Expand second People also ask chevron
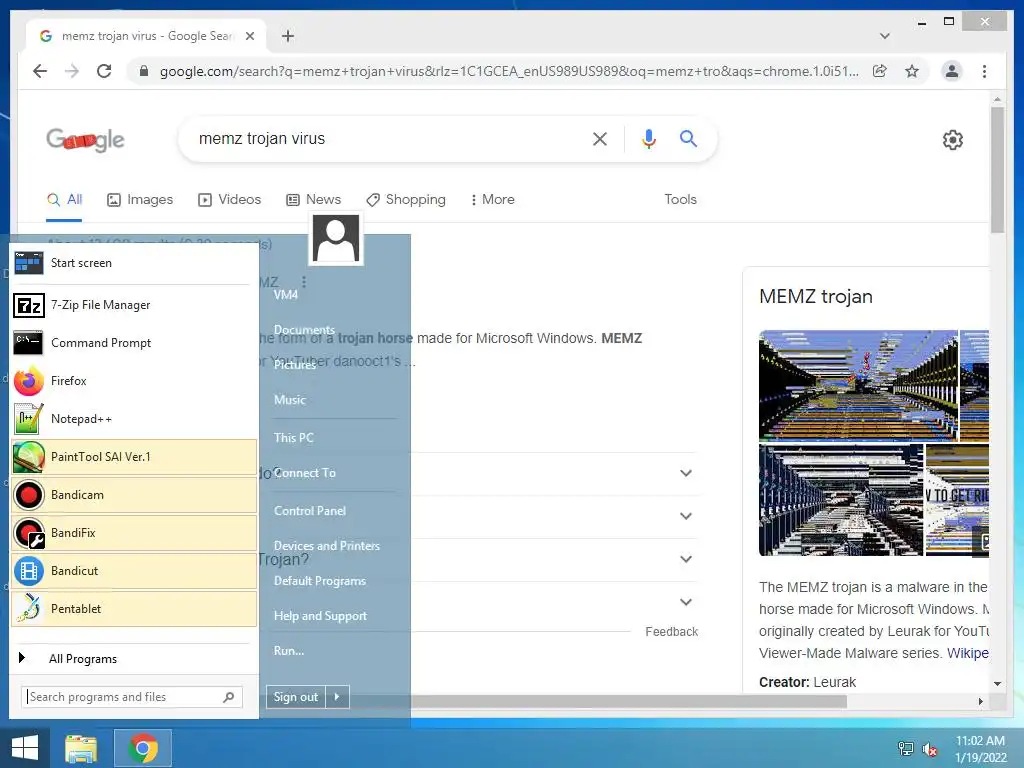 point(686,516)
